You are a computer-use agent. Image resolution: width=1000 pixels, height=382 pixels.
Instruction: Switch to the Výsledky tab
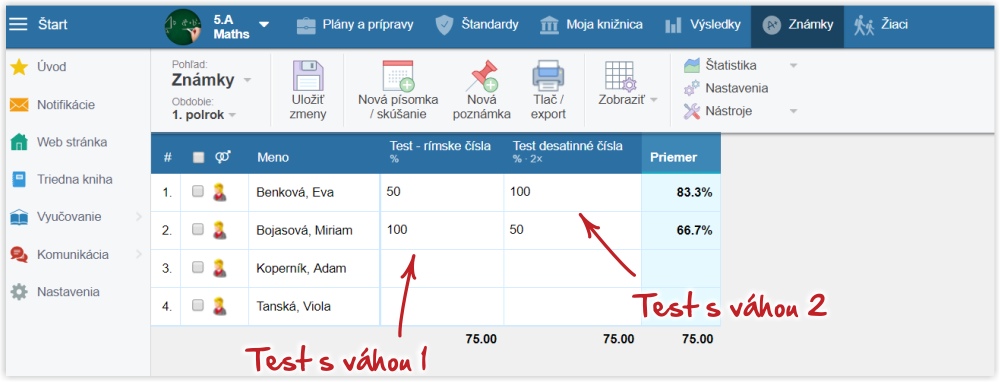point(703,25)
